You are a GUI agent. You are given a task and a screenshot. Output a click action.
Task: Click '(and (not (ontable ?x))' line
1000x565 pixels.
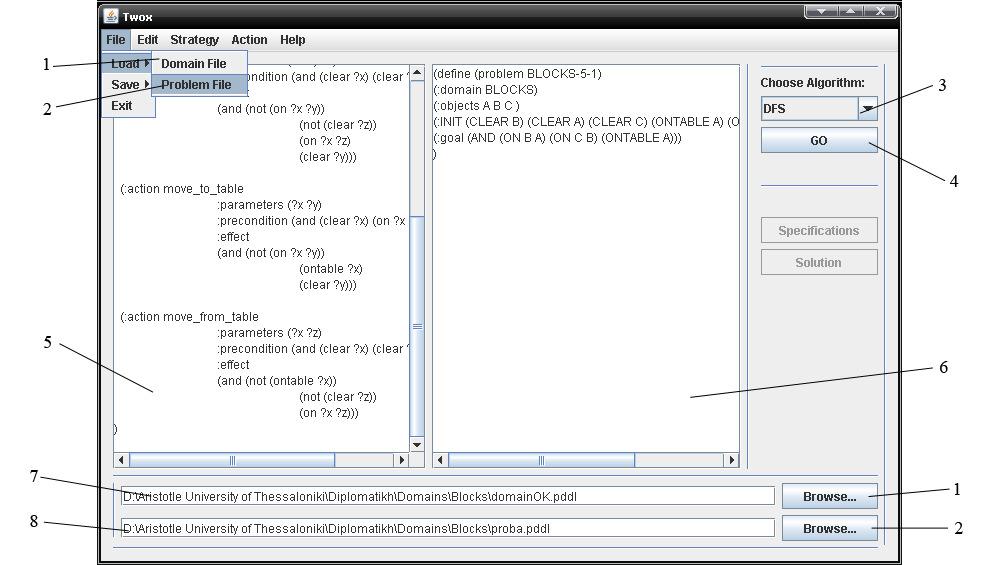tap(277, 381)
